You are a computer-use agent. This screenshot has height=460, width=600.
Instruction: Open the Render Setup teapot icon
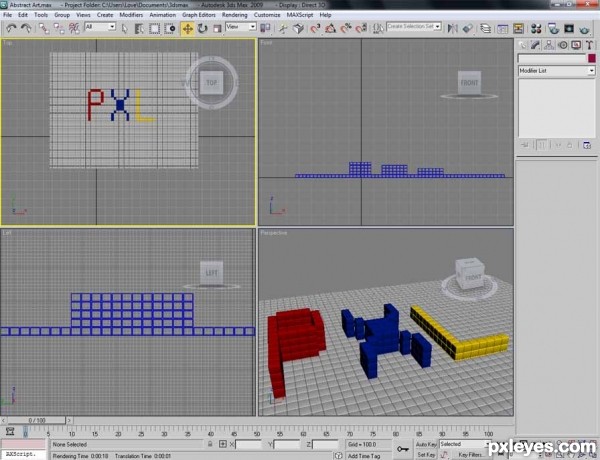tap(553, 28)
